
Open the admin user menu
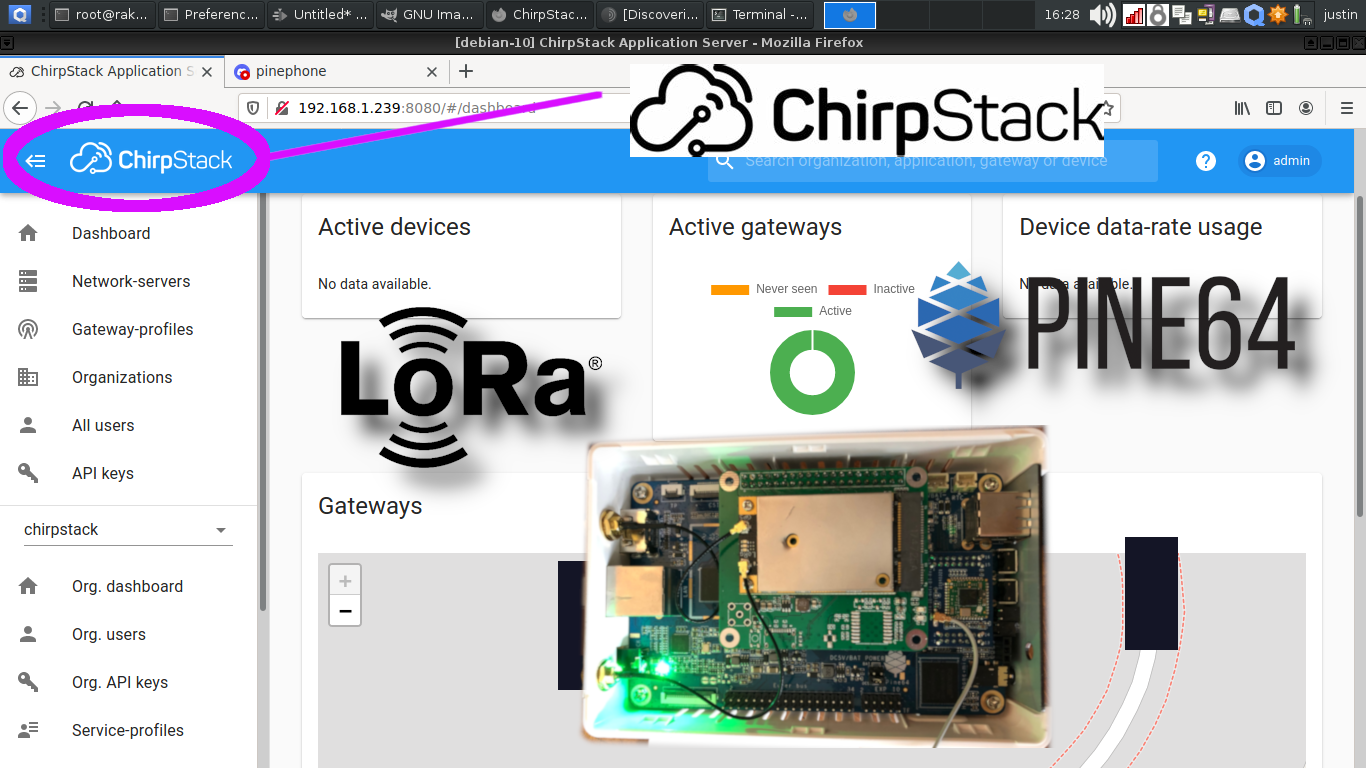(x=1280, y=161)
